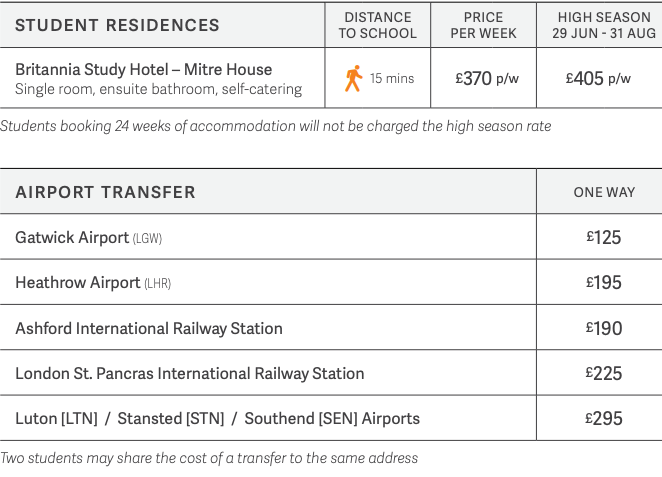Image resolution: width=662 pixels, height=477 pixels.
Task: Select the Luton / Stansted / Southend Airports row
Action: pyautogui.click(x=331, y=418)
